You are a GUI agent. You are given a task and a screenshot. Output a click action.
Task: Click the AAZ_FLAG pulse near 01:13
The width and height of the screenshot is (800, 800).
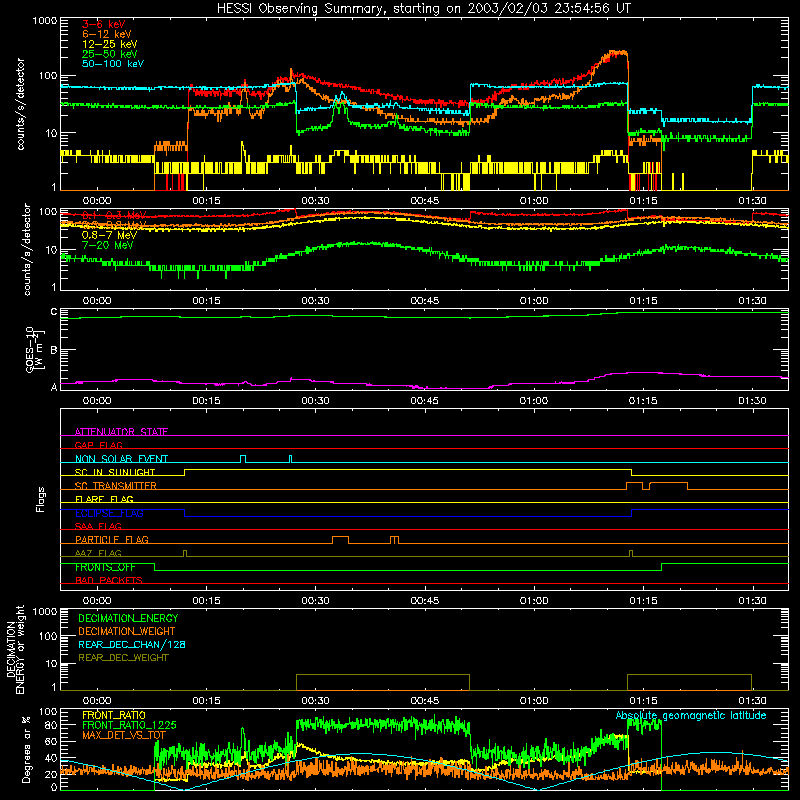631,553
